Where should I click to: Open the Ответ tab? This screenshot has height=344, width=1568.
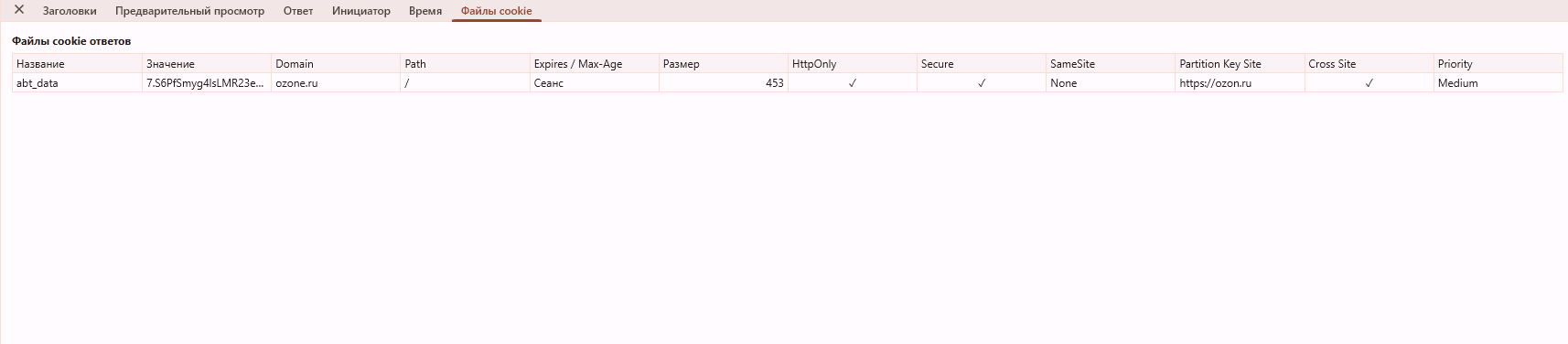[298, 11]
